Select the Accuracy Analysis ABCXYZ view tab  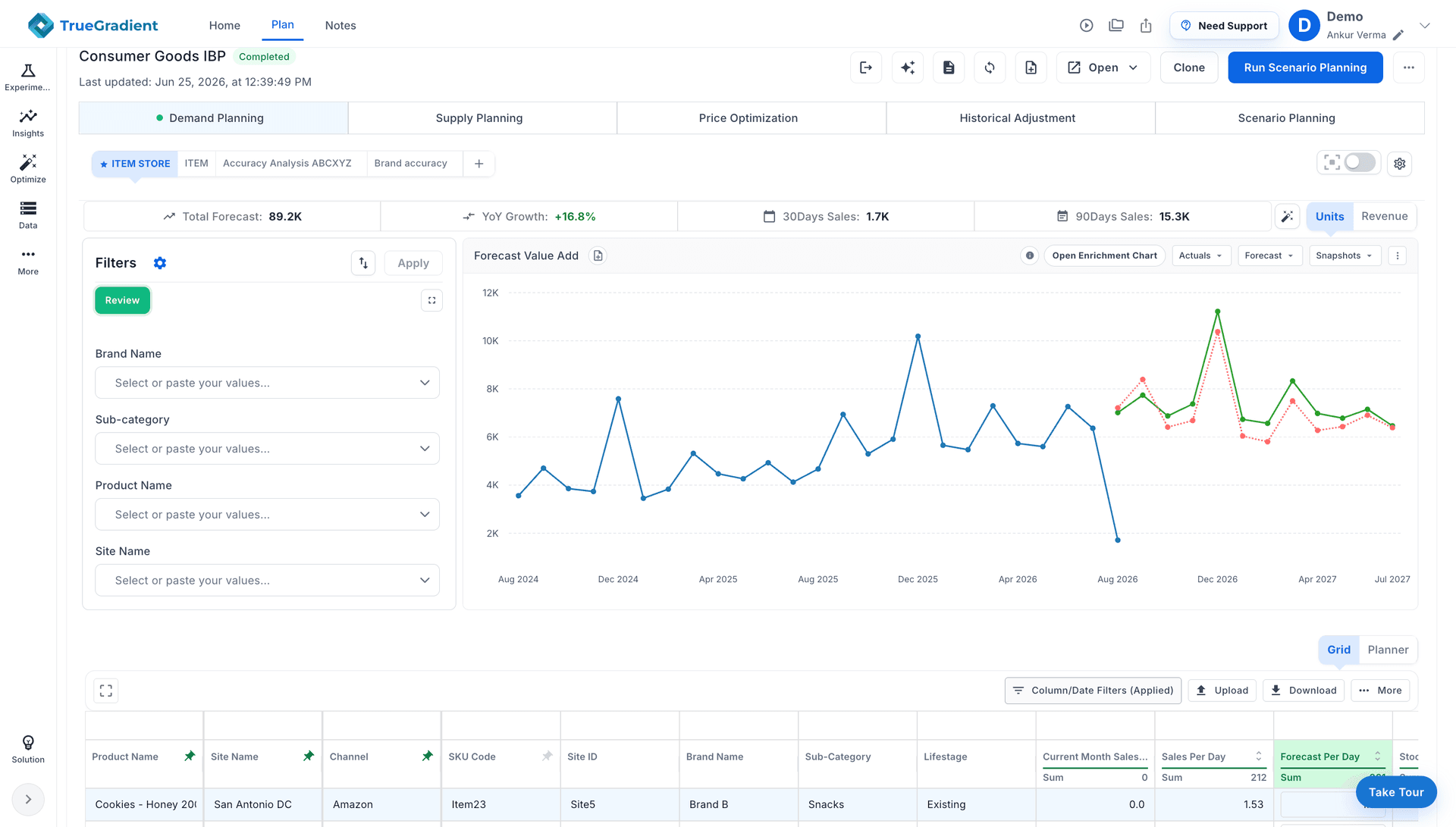(x=287, y=164)
